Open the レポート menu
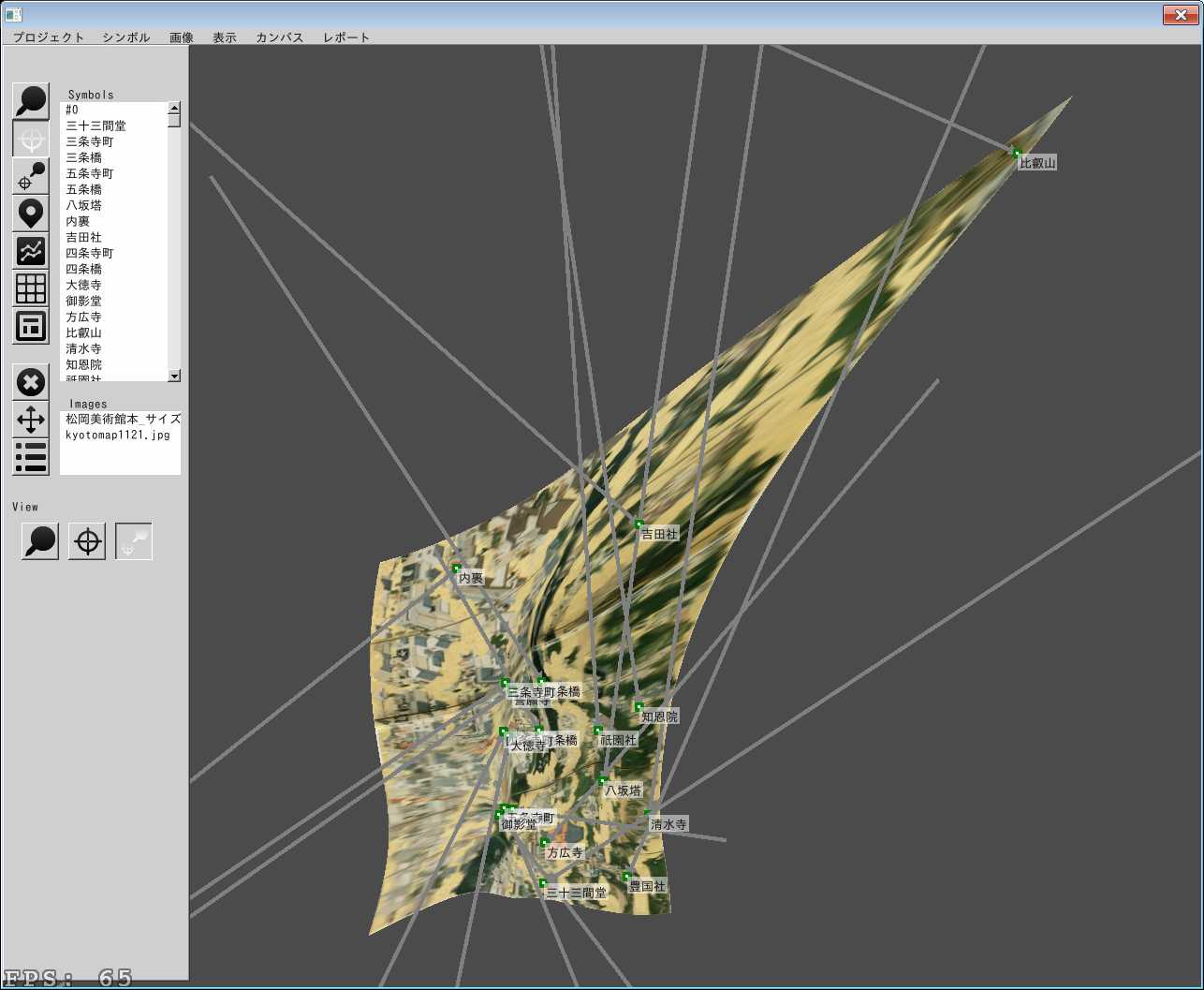Screen dimensions: 1204x990 point(346,37)
